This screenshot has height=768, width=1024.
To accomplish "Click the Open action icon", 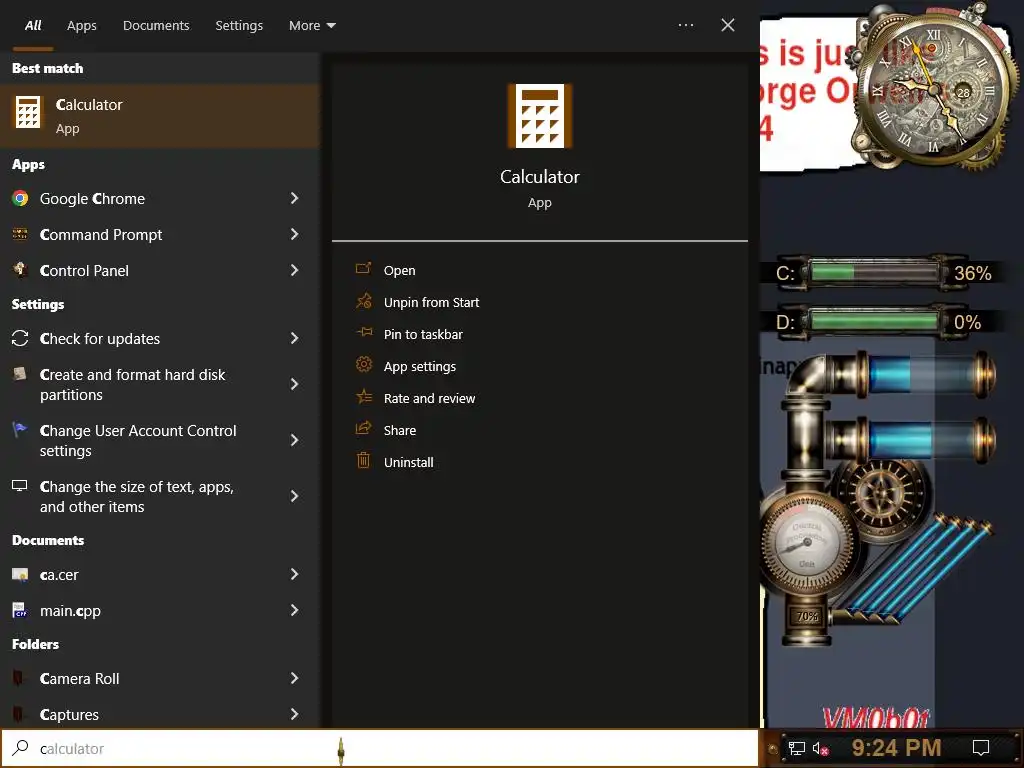I will [364, 268].
